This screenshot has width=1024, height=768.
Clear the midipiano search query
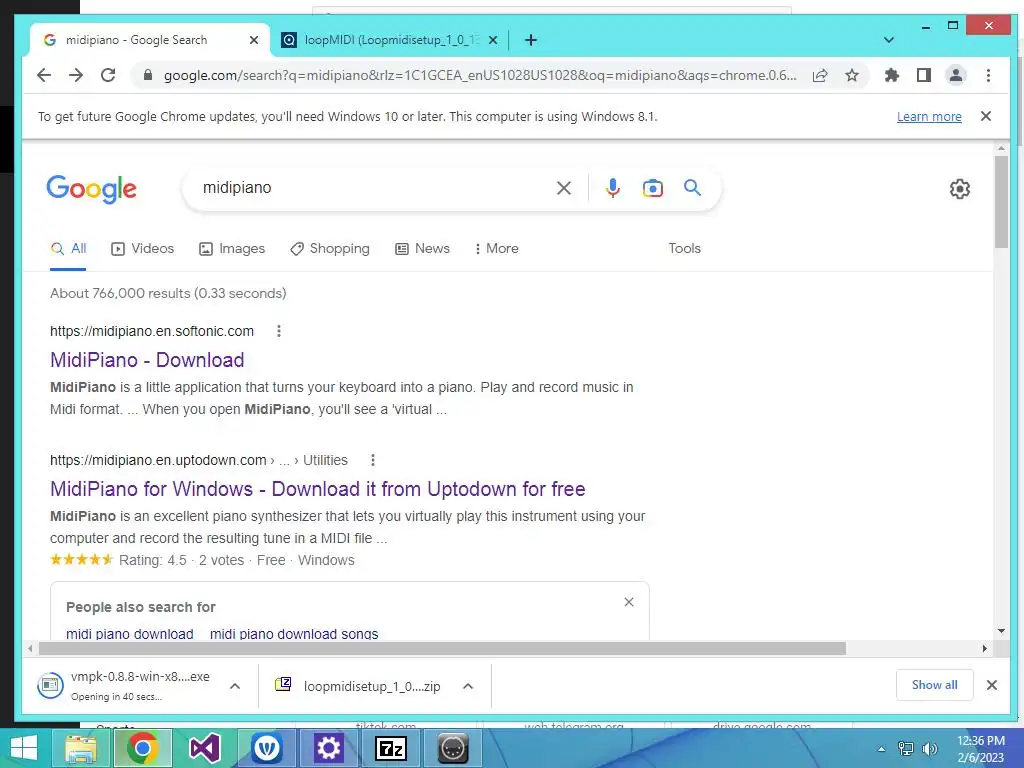[x=564, y=188]
